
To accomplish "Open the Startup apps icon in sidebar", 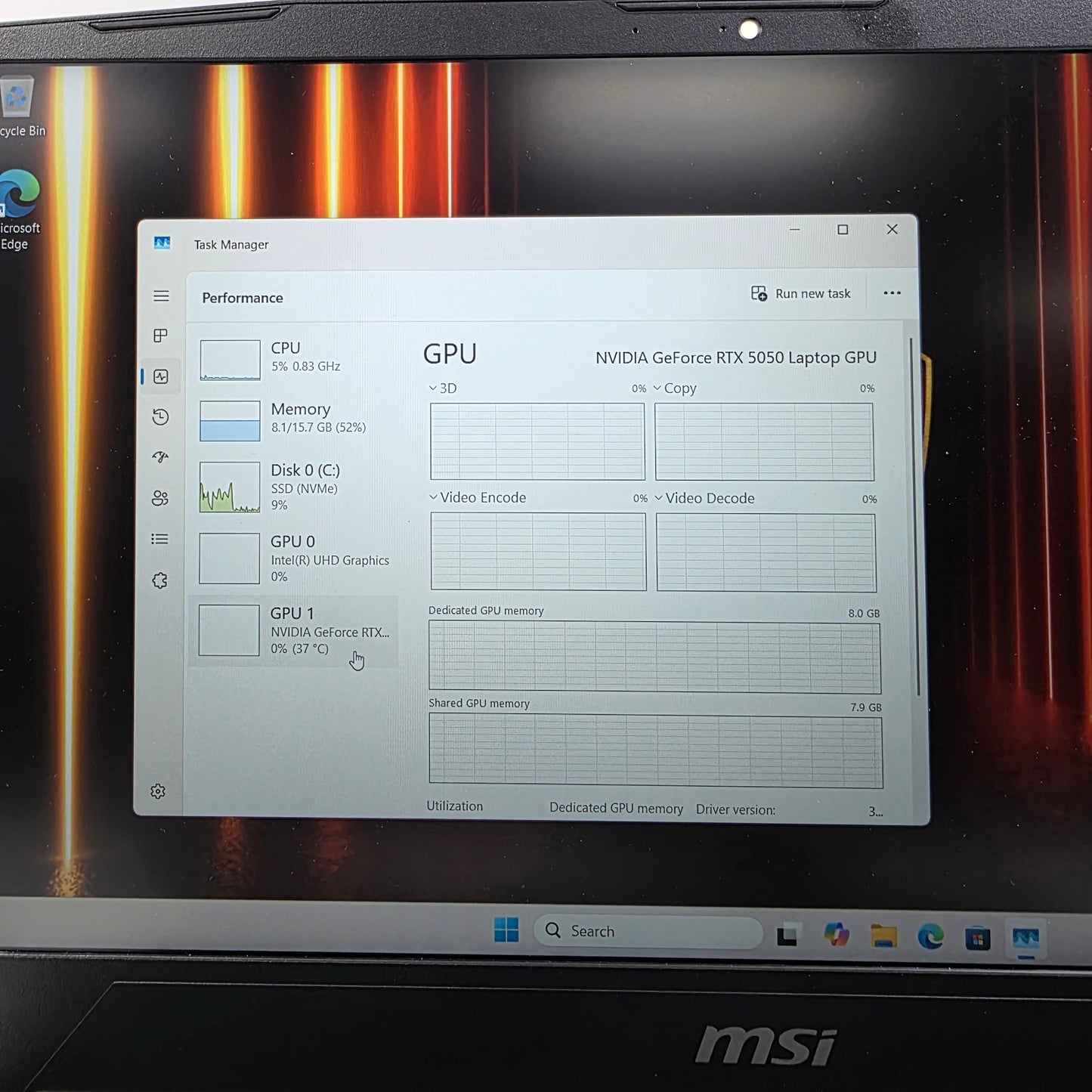I will pos(160,457).
